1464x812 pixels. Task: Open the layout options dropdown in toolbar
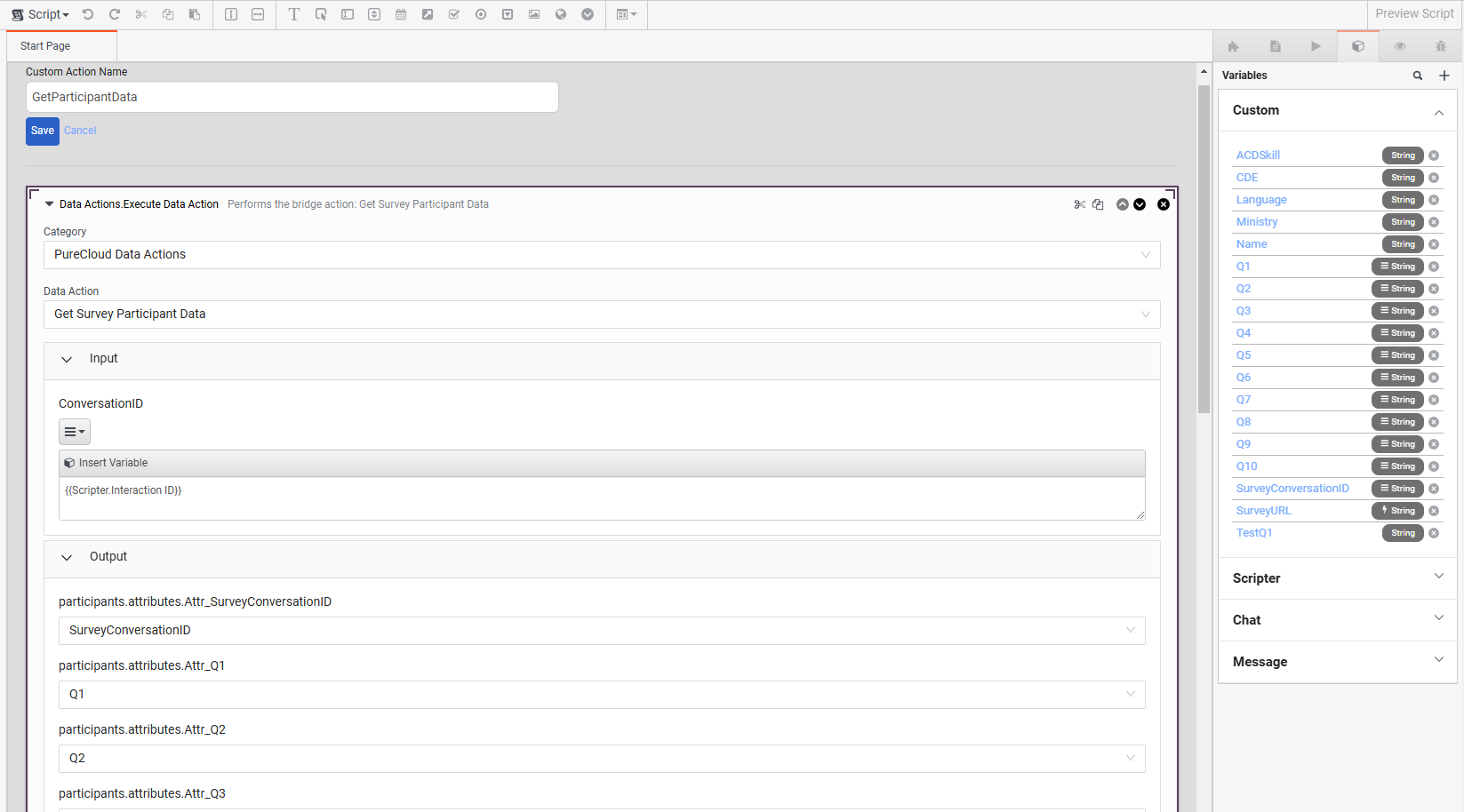(x=627, y=14)
